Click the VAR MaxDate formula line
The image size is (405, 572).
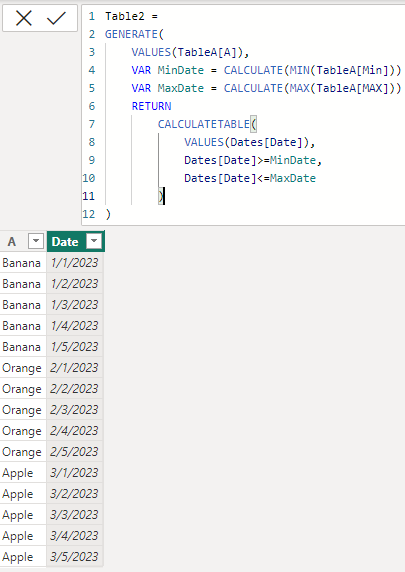[266, 88]
